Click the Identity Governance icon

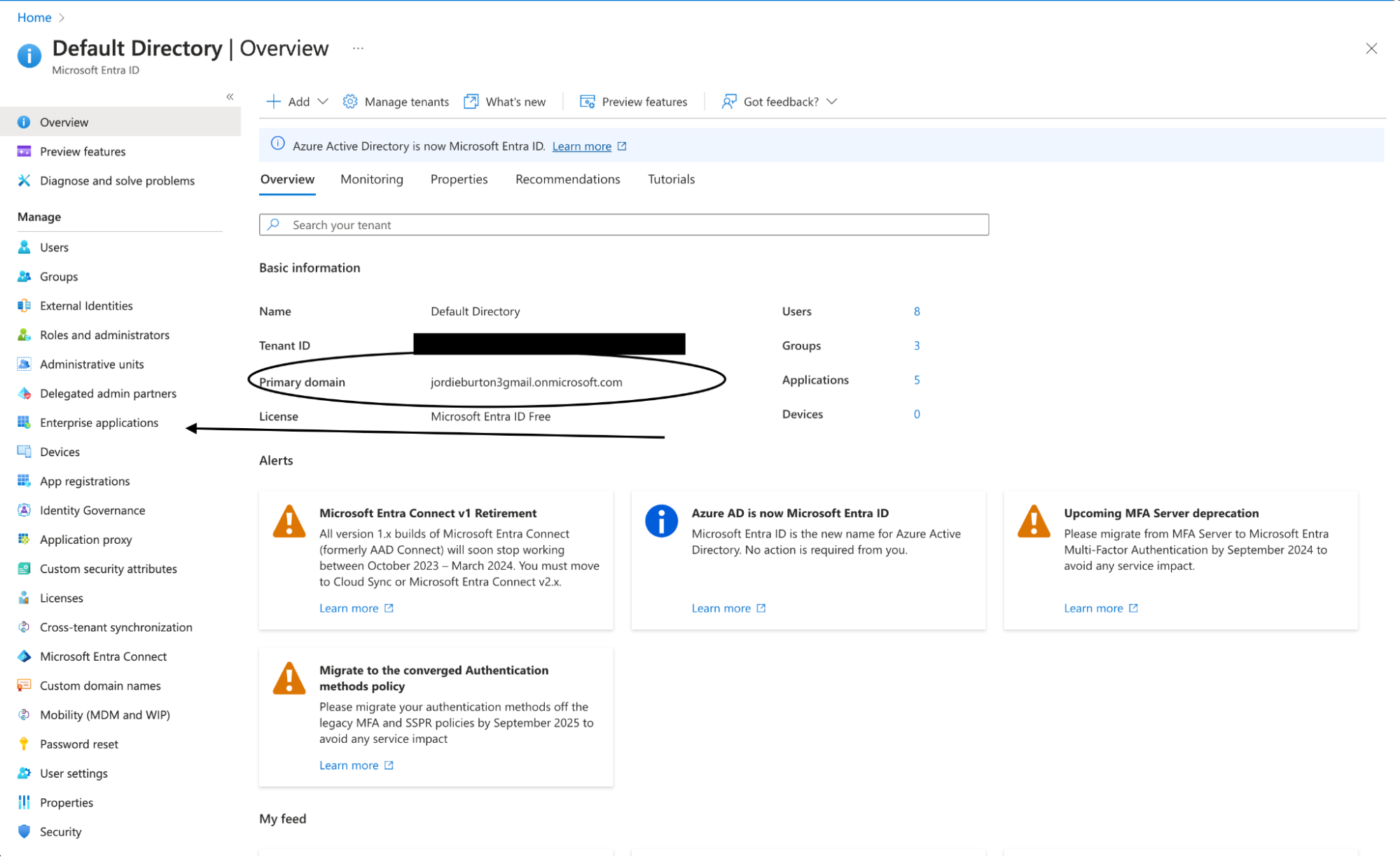click(24, 510)
